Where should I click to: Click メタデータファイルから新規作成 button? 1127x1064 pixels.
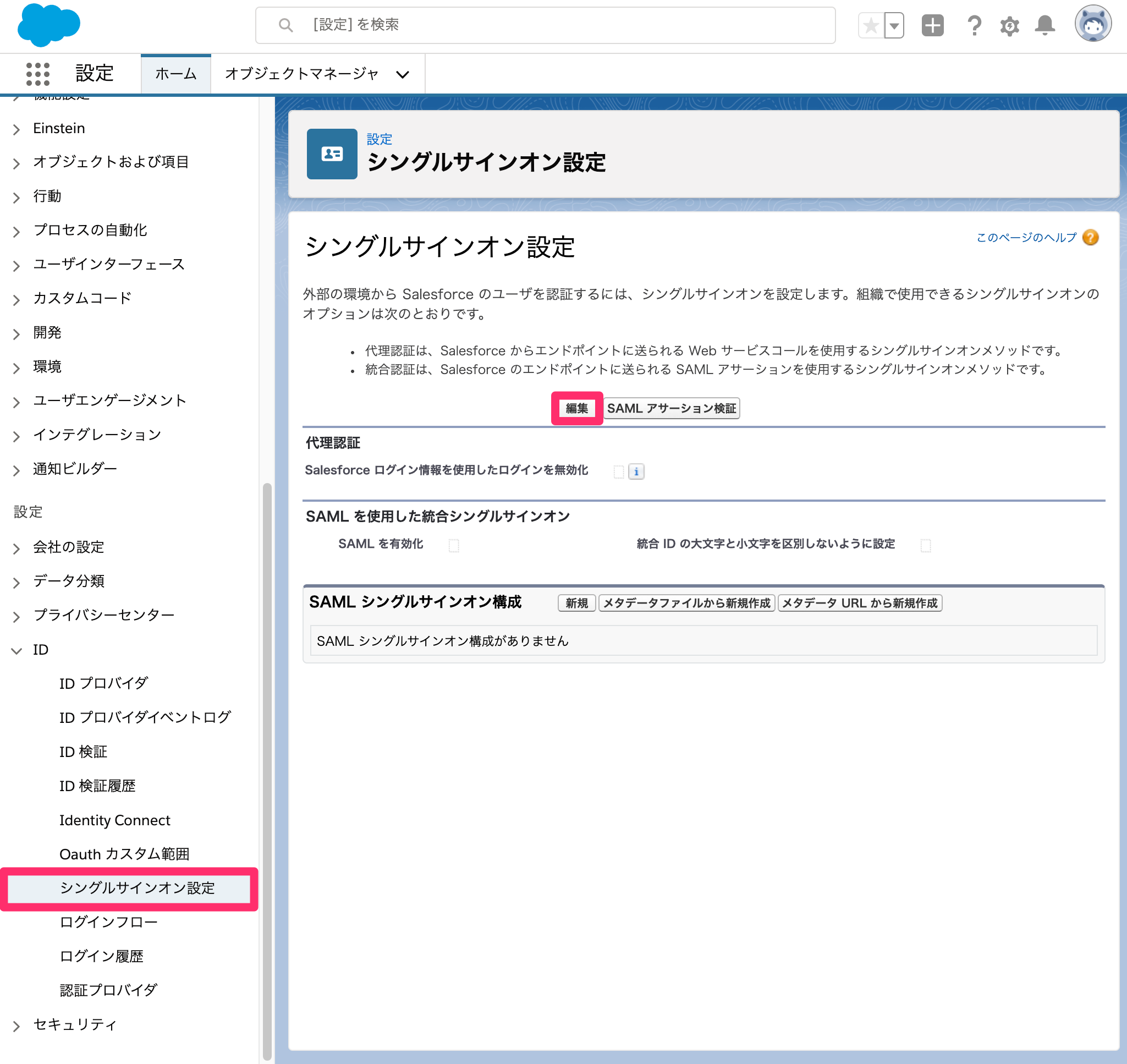[x=686, y=603]
